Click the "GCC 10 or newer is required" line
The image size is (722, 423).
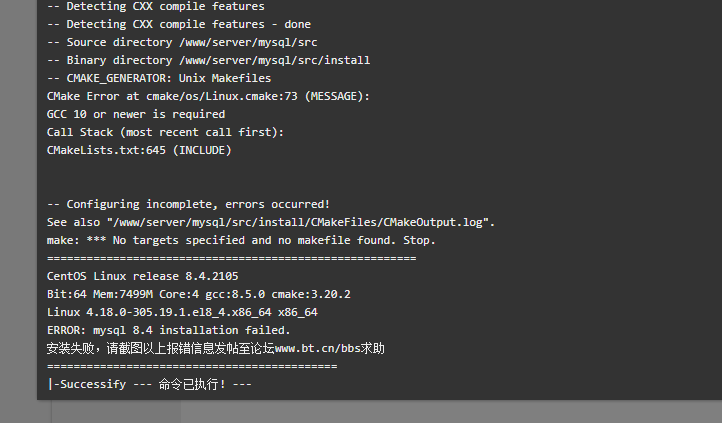coord(136,114)
